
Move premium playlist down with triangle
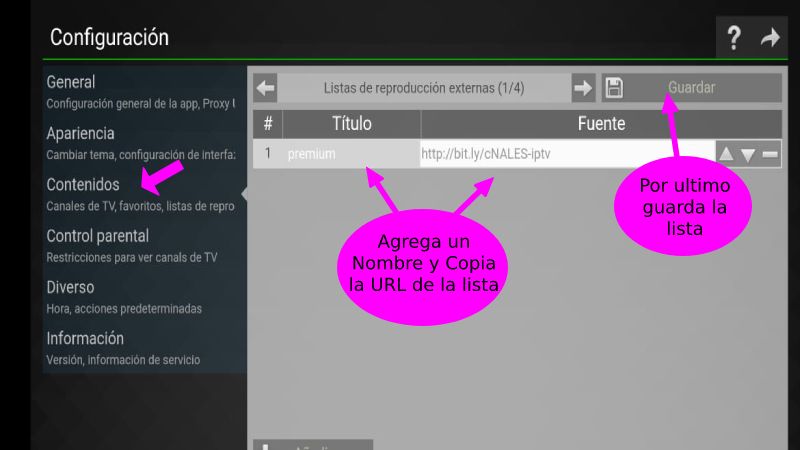747,154
